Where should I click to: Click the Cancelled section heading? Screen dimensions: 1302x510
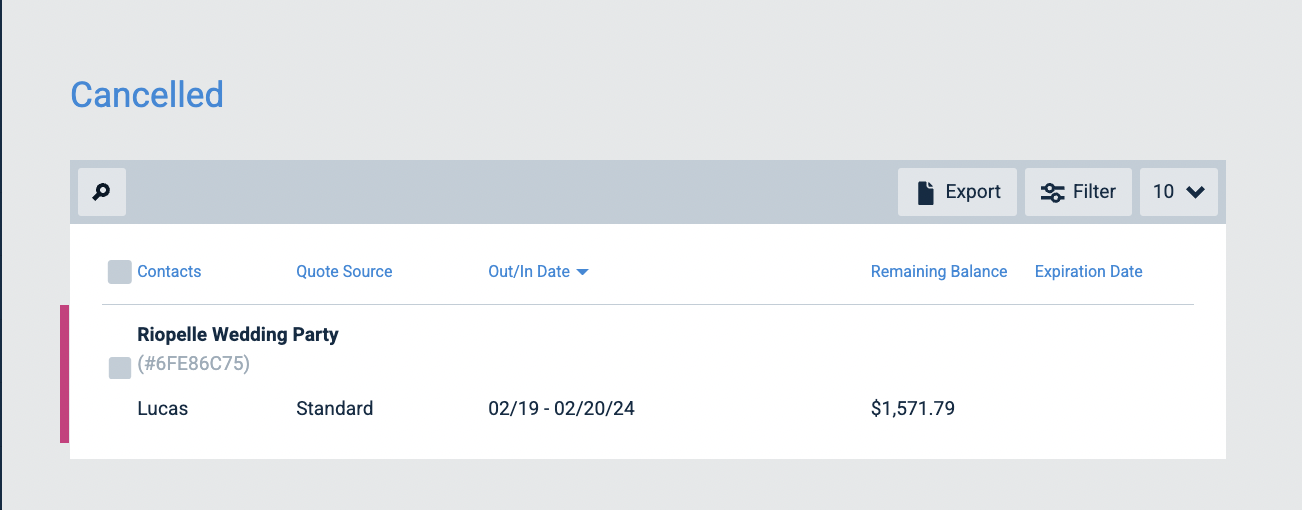(147, 95)
